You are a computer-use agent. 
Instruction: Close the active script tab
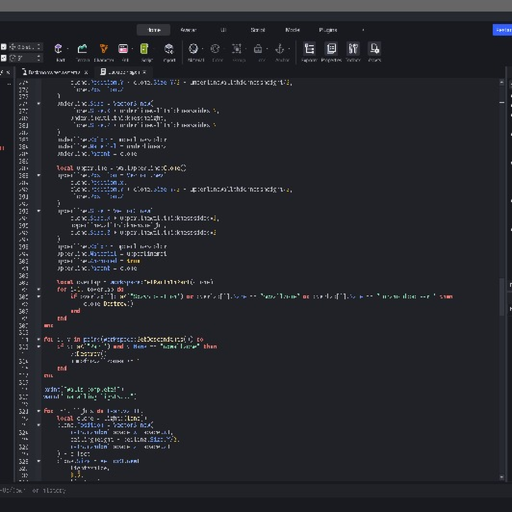pos(145,72)
